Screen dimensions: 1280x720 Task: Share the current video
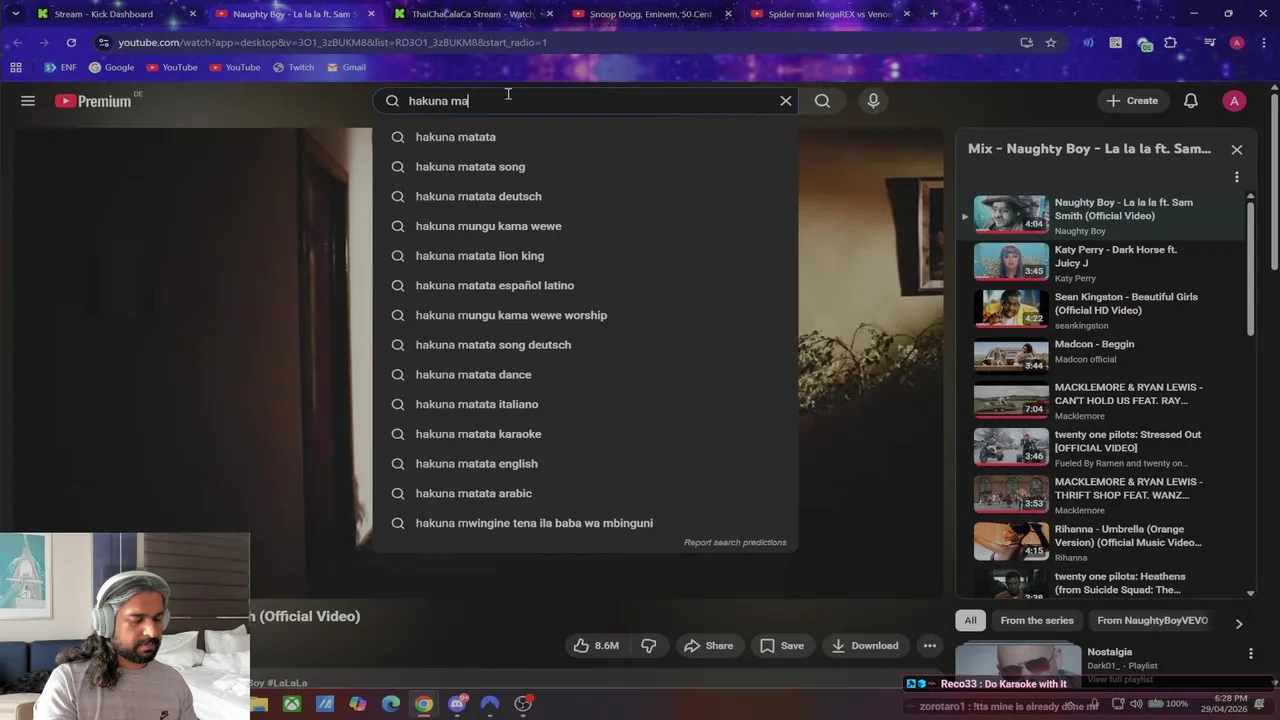coord(708,646)
